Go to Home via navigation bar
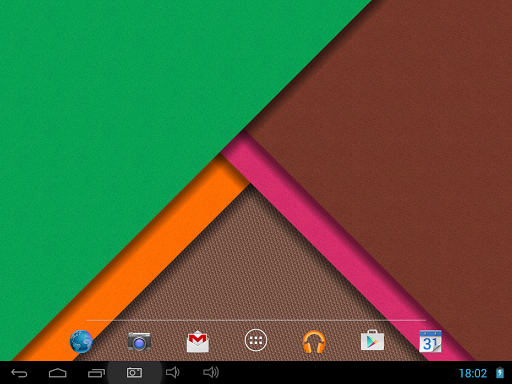Viewport: 512px width, 384px height. tap(58, 373)
